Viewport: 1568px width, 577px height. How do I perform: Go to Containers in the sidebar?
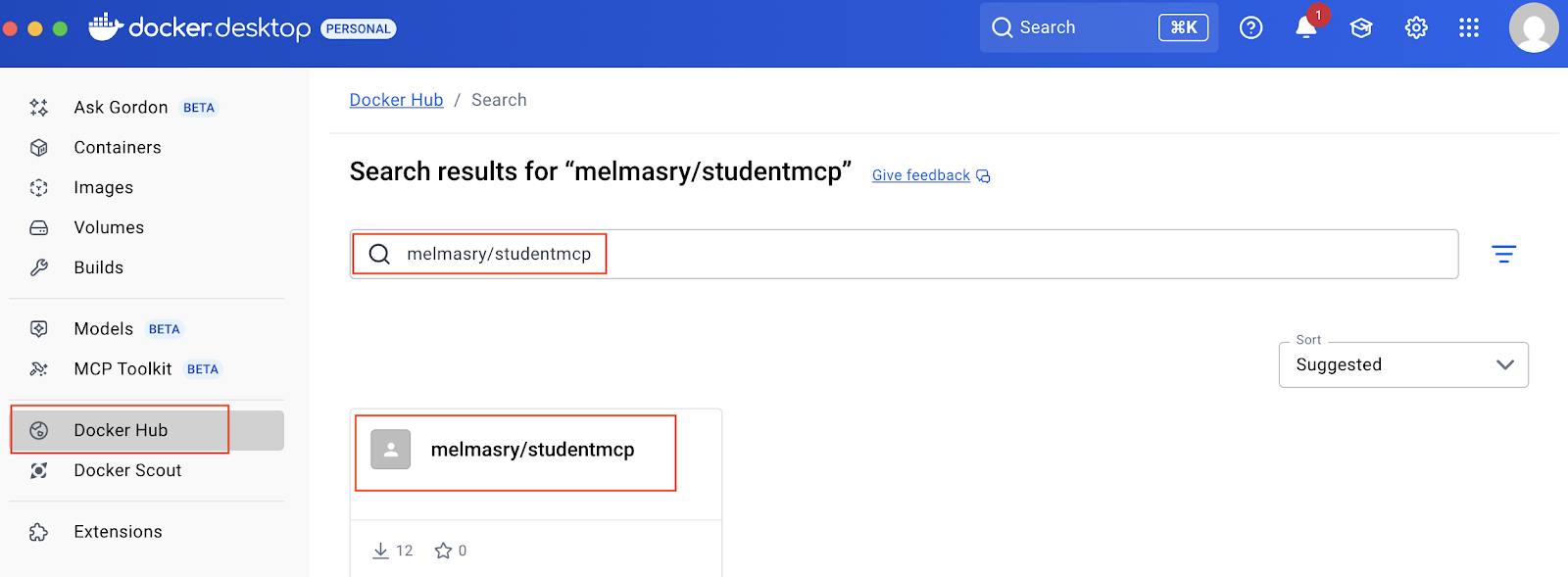pyautogui.click(x=118, y=147)
